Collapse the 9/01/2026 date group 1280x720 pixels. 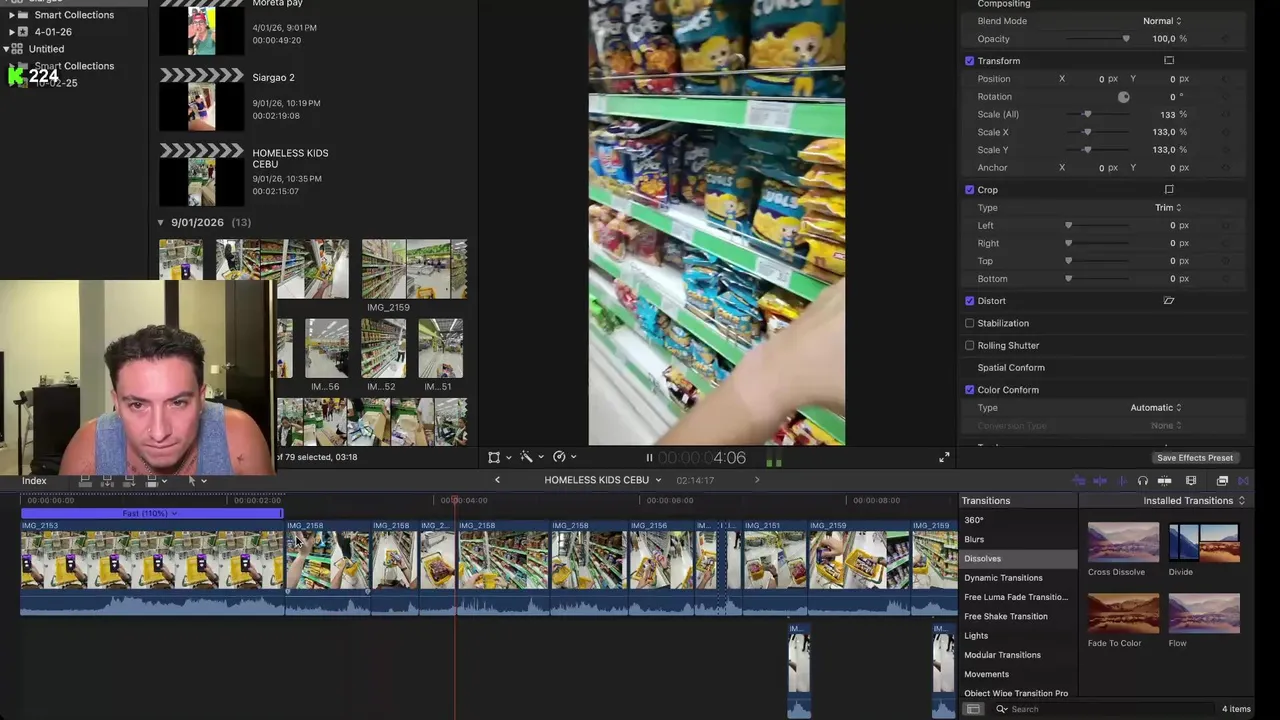161,222
